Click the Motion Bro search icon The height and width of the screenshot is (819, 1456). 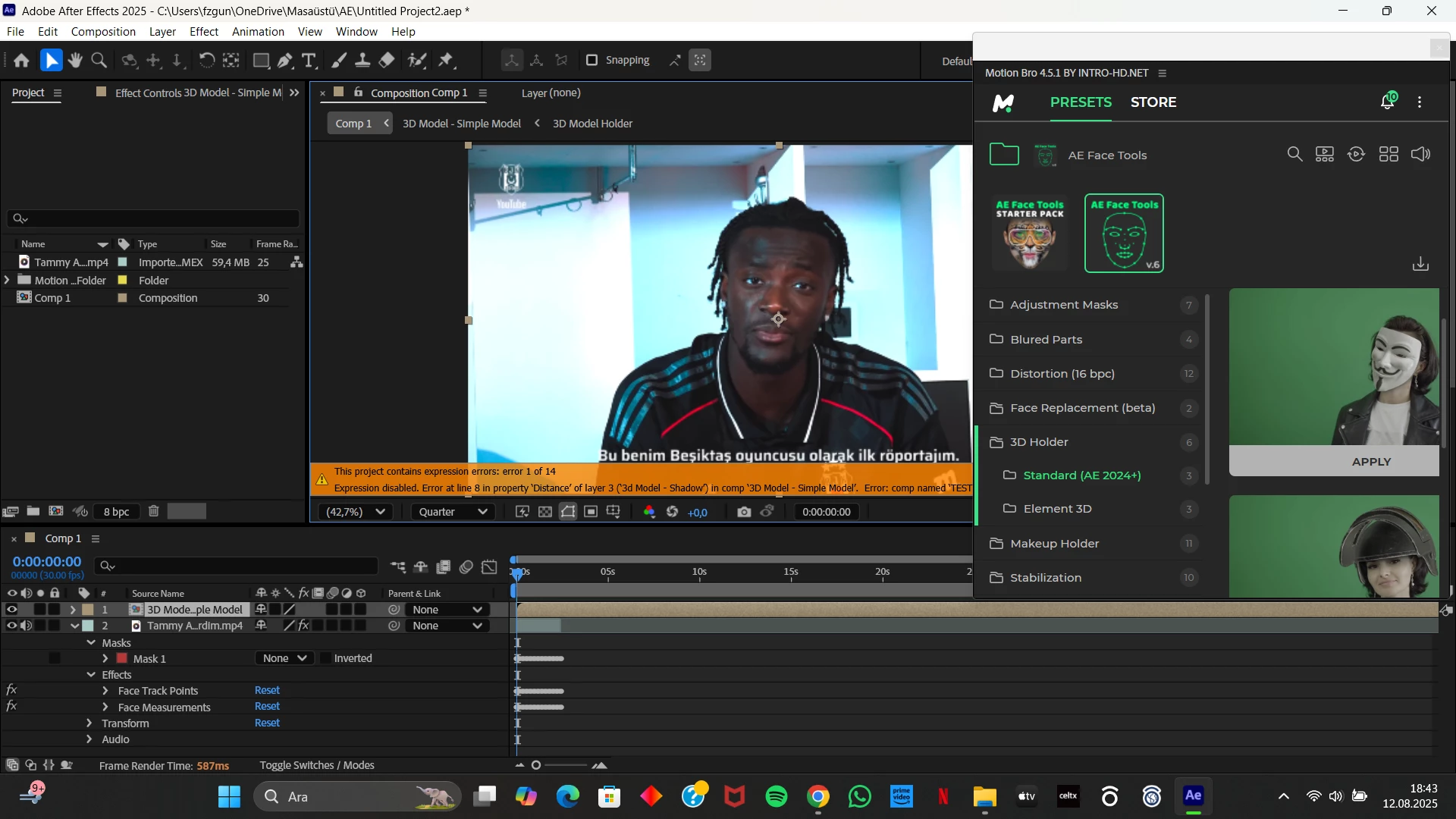1294,155
